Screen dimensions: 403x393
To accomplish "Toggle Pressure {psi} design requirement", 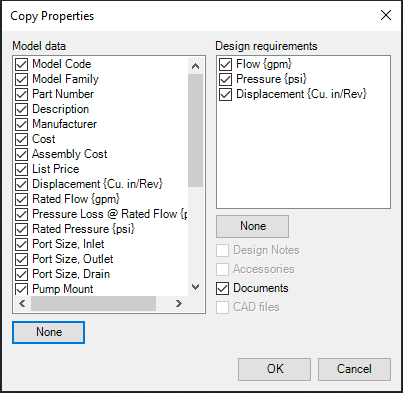I will pos(225,79).
